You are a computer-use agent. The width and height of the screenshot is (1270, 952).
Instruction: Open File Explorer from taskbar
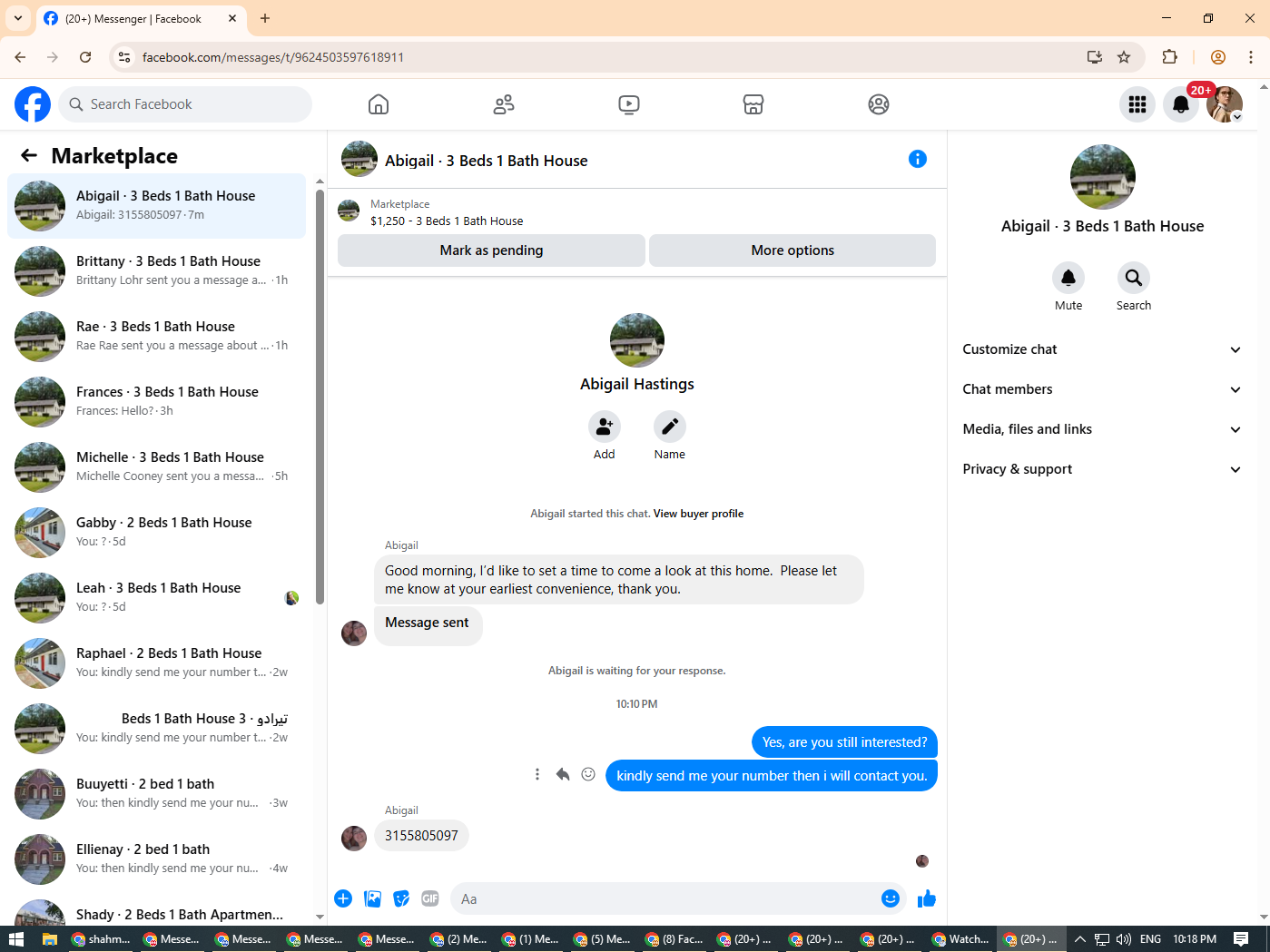click(49, 939)
